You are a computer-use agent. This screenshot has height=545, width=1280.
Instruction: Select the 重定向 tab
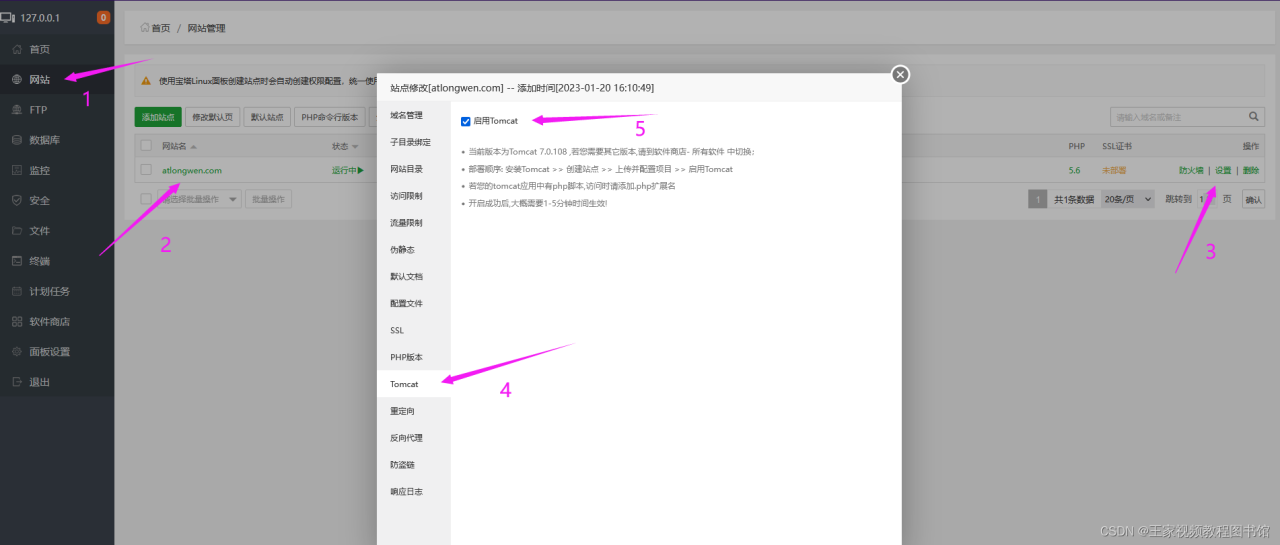pos(414,411)
